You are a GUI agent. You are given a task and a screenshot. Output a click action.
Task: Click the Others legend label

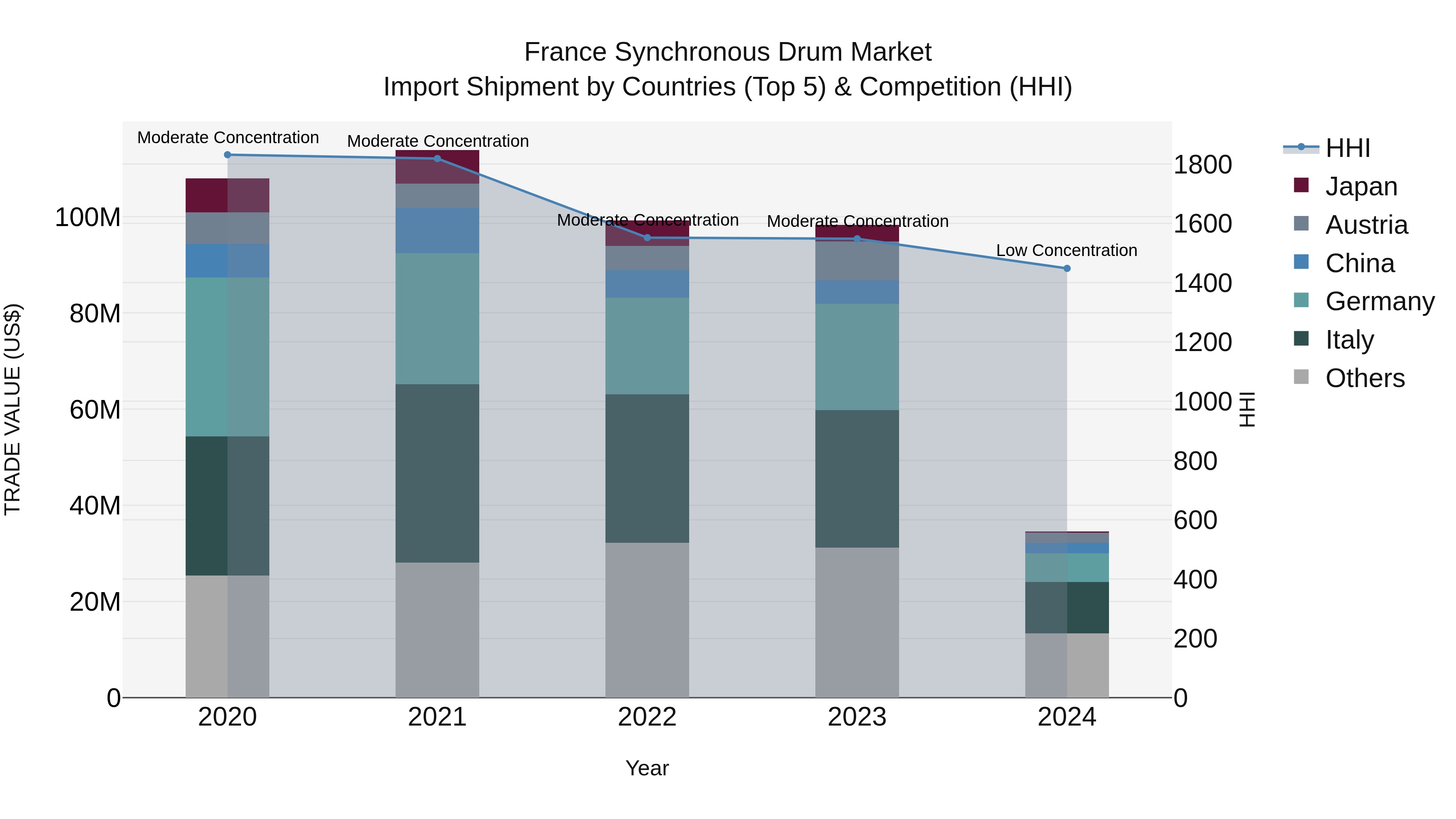click(1365, 378)
